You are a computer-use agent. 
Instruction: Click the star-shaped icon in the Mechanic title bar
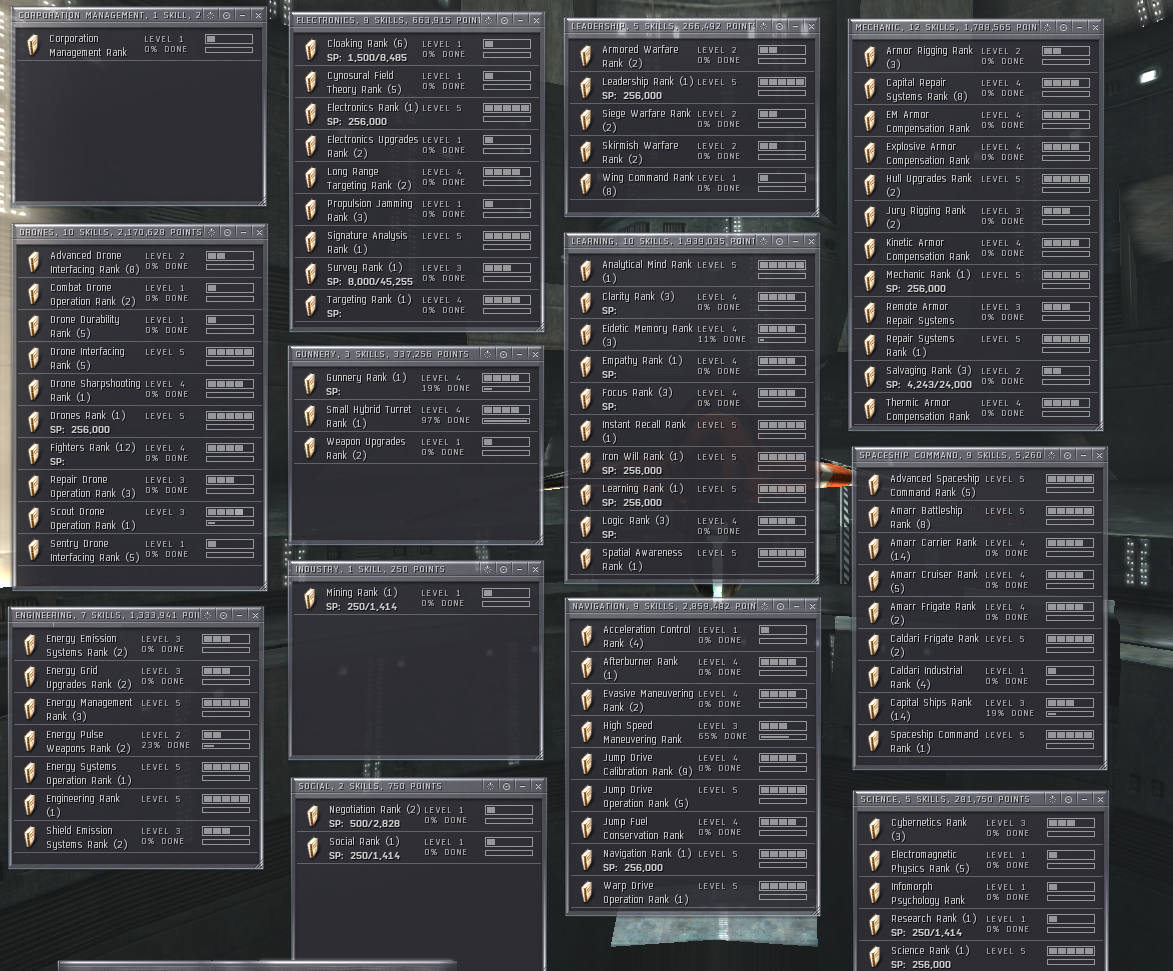(x=1047, y=27)
